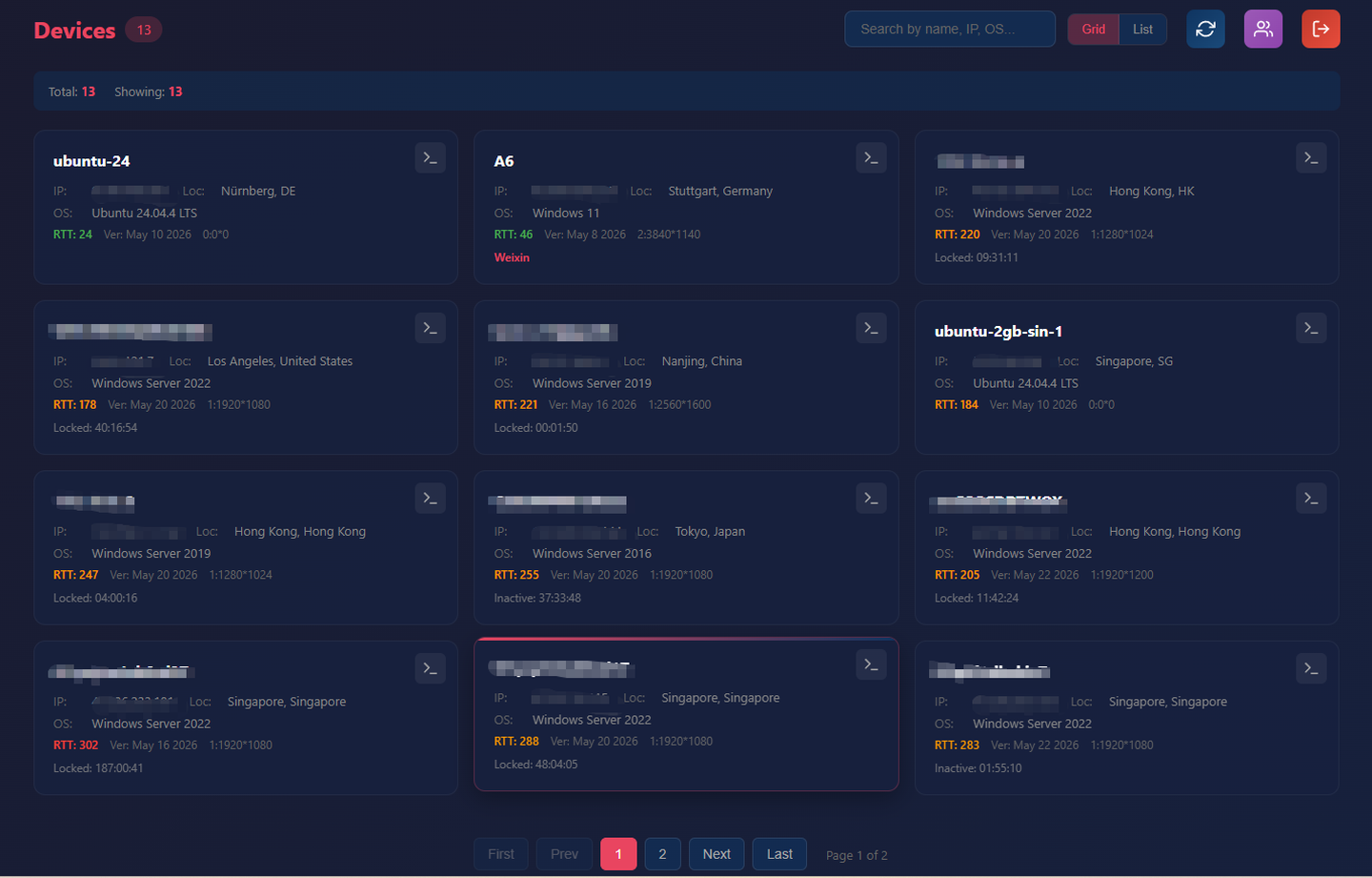Viewport: 1372px width, 878px height.
Task: Click the ubuntu-2gb-sin-1 device name
Action: 999,332
